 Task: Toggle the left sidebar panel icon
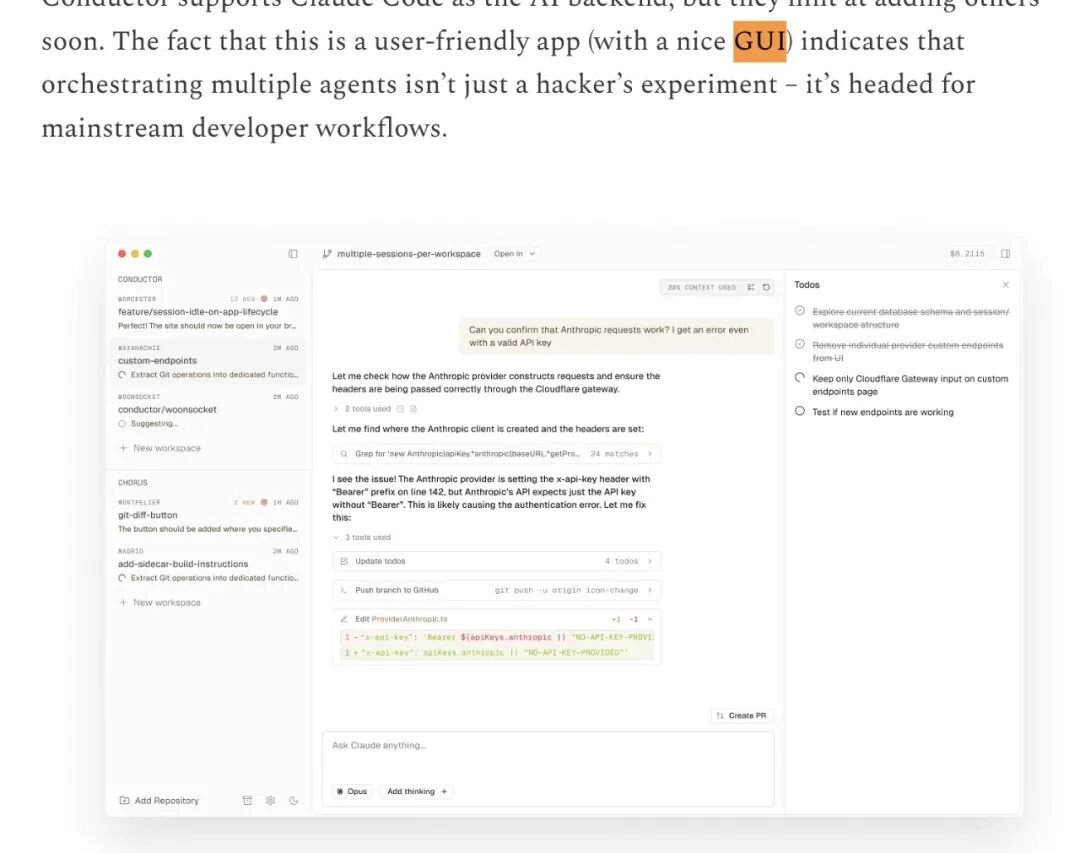[293, 254]
